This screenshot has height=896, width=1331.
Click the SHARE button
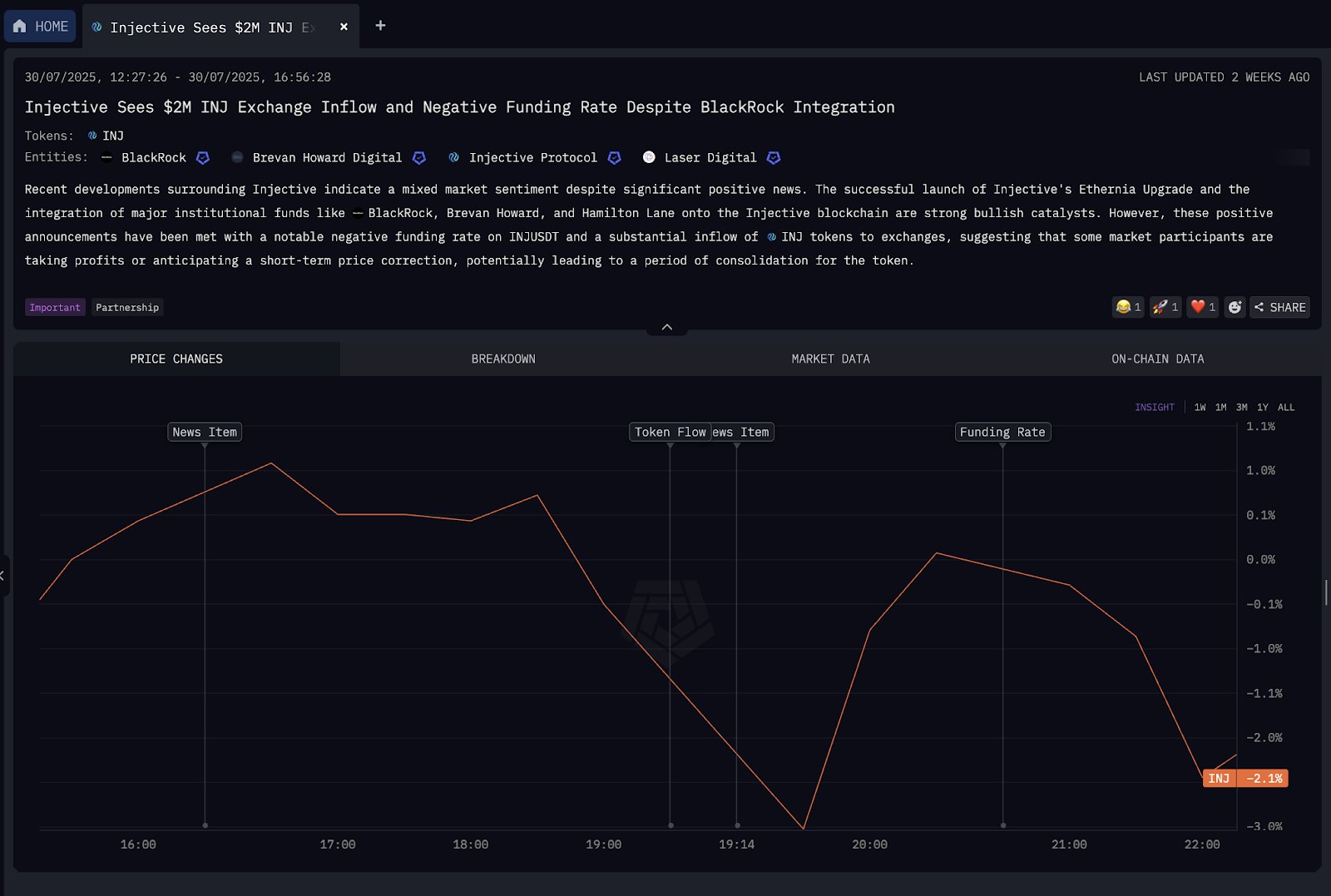(1279, 307)
